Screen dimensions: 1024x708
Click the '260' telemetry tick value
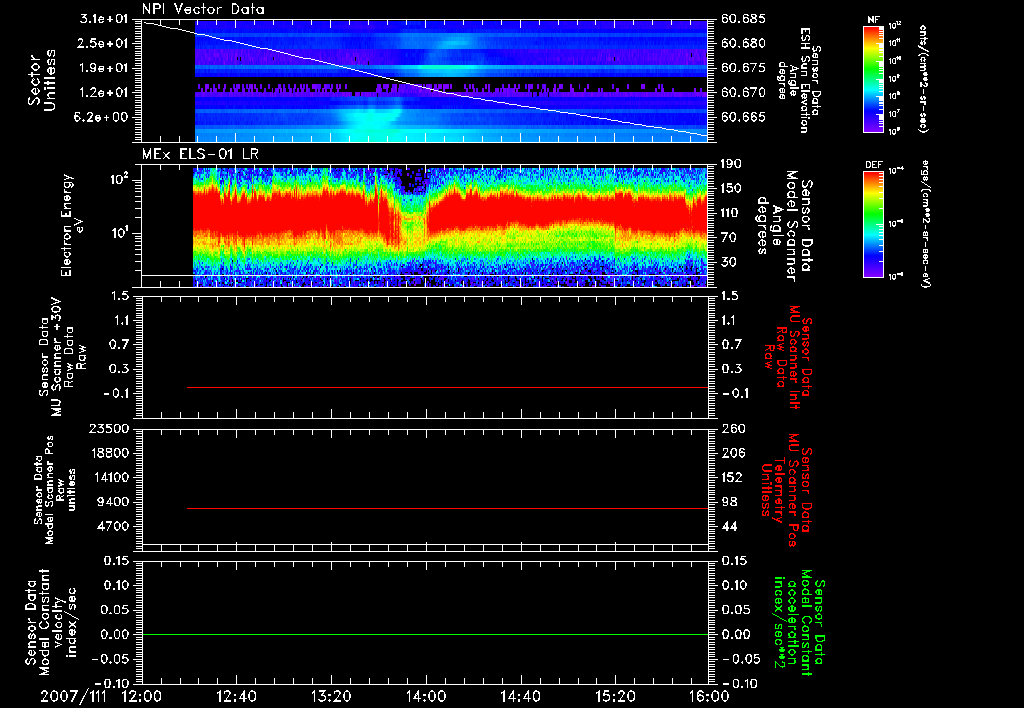point(733,429)
